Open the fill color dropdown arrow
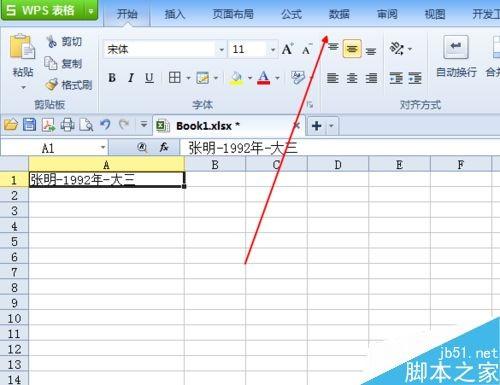500x385 pixels. 250,78
